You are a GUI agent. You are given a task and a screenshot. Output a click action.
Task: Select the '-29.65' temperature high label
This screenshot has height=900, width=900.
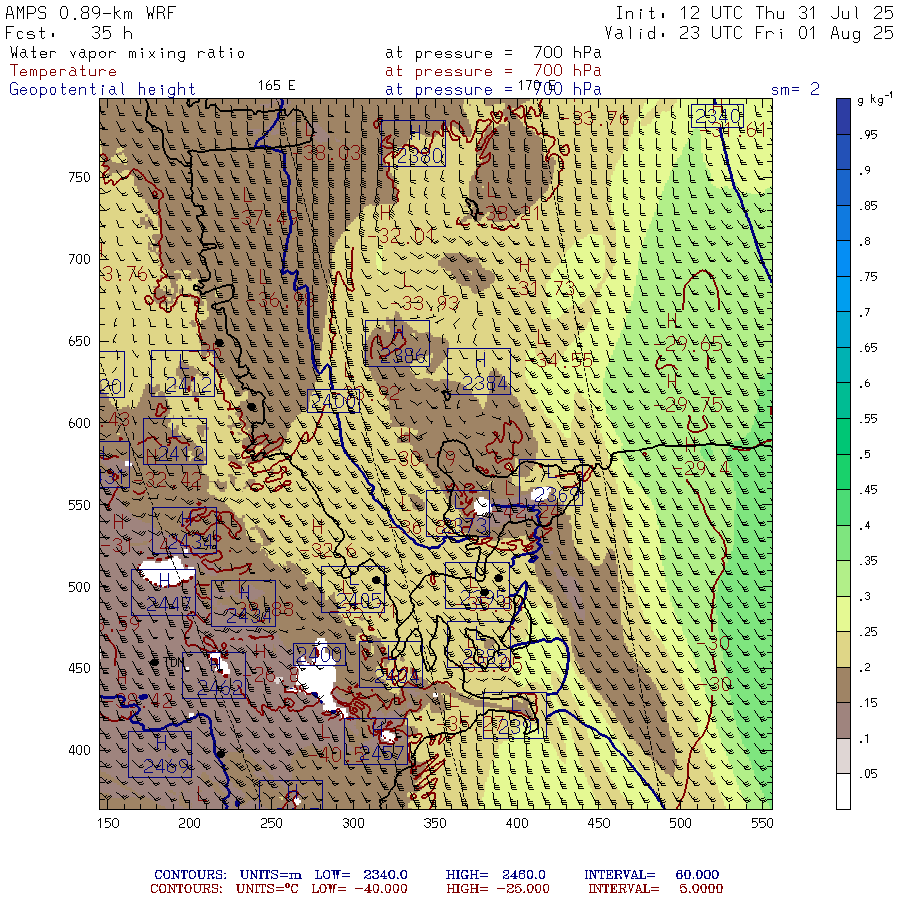[x=689, y=344]
